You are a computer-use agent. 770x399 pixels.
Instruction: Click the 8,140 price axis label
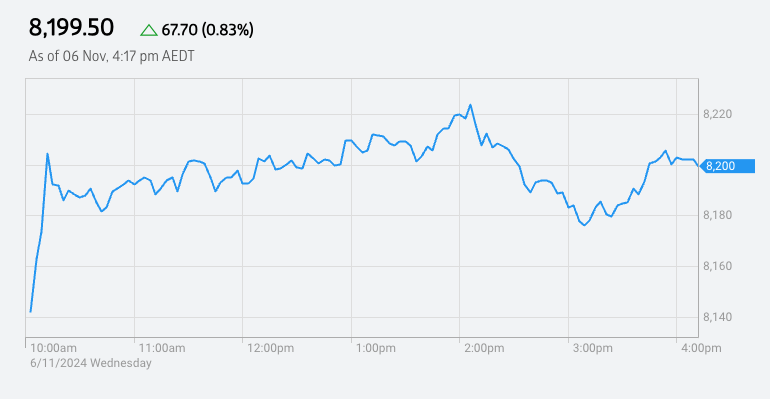click(x=717, y=317)
